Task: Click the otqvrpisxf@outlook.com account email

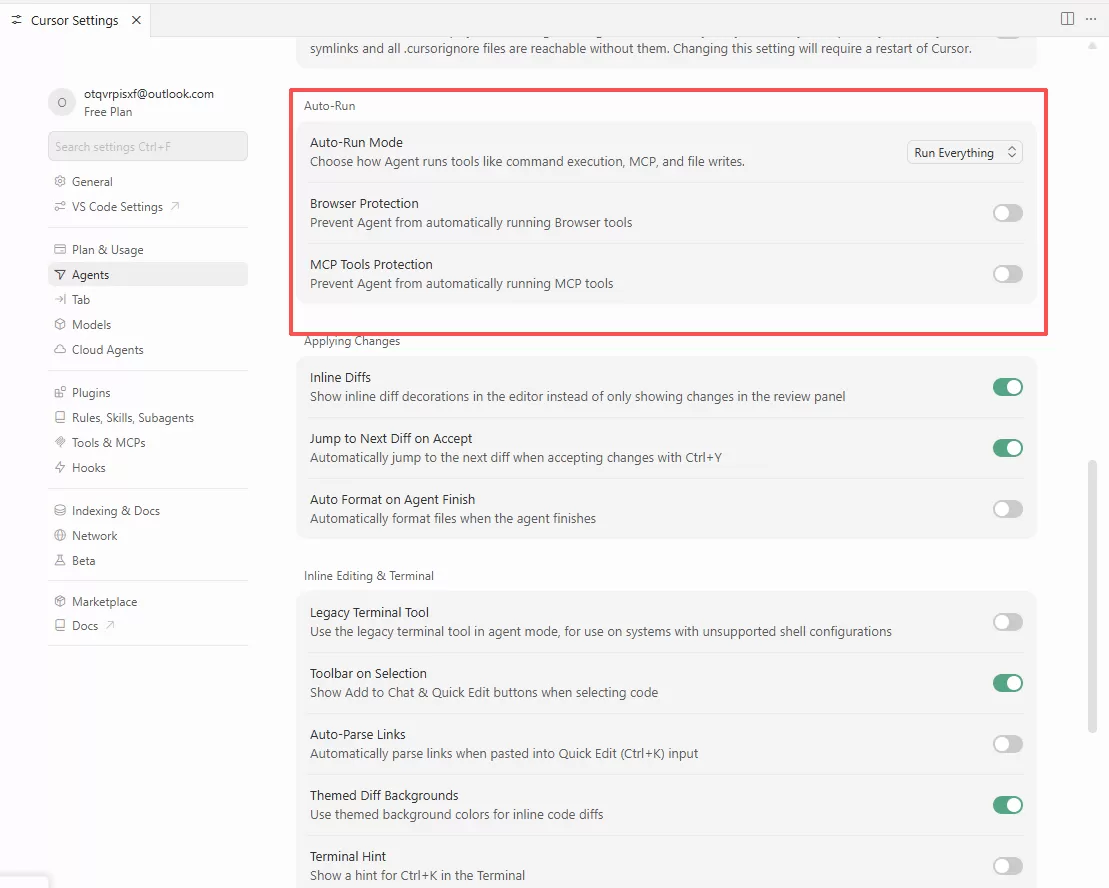Action: click(149, 93)
